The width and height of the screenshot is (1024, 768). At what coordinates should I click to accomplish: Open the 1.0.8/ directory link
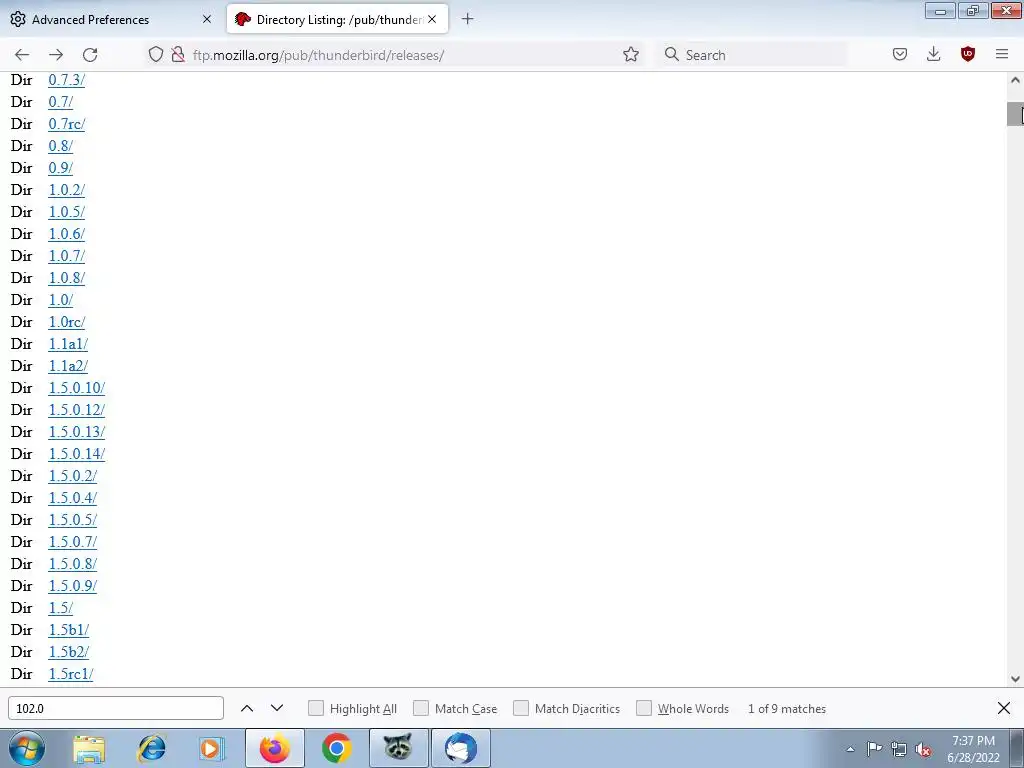pyautogui.click(x=67, y=278)
